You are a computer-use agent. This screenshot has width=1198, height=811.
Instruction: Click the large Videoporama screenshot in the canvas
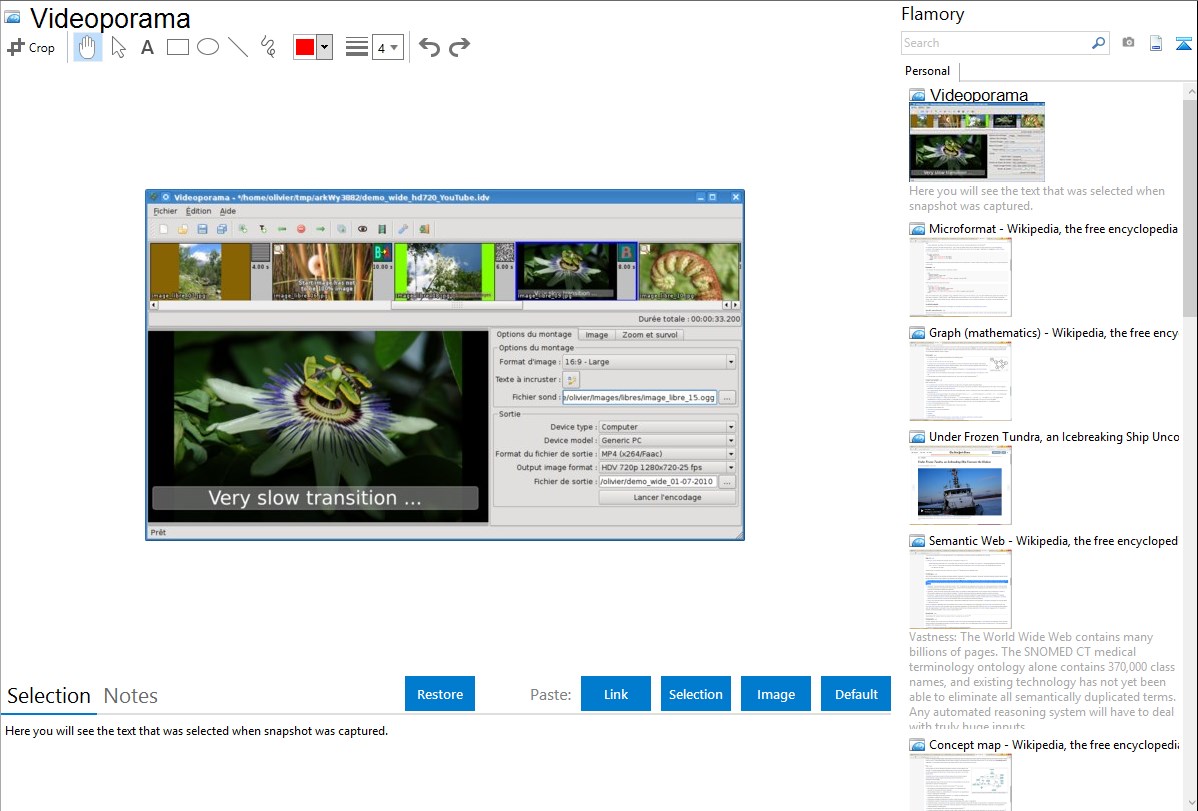pyautogui.click(x=445, y=365)
